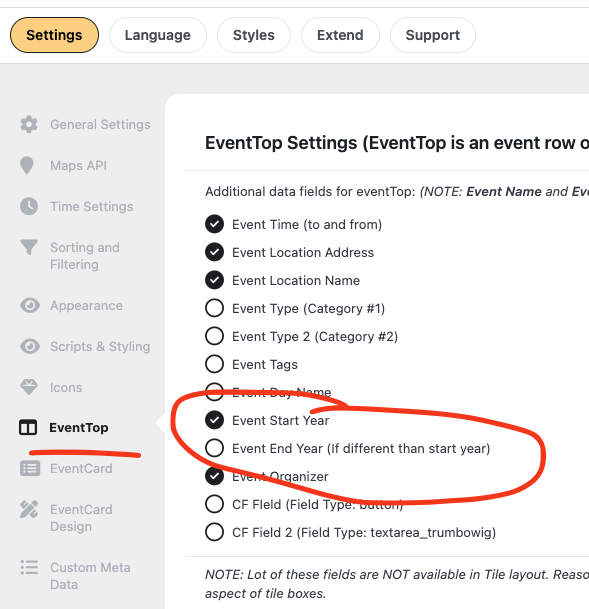Viewport: 589px width, 609px height.
Task: Click the Maps API pin icon
Action: tap(27, 165)
